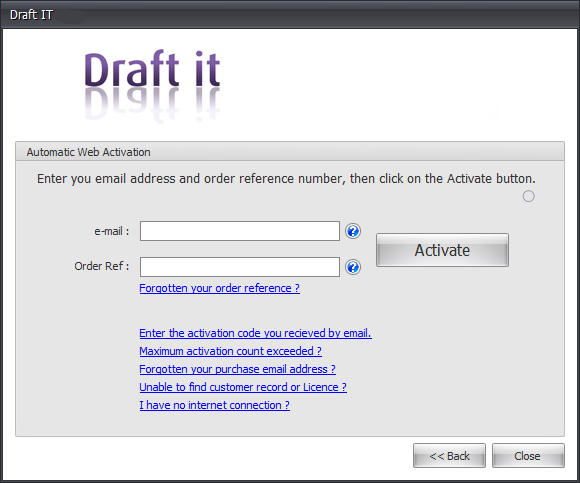
Task: Open 'Enter the activation code you recieved by email' link
Action: pos(255,333)
